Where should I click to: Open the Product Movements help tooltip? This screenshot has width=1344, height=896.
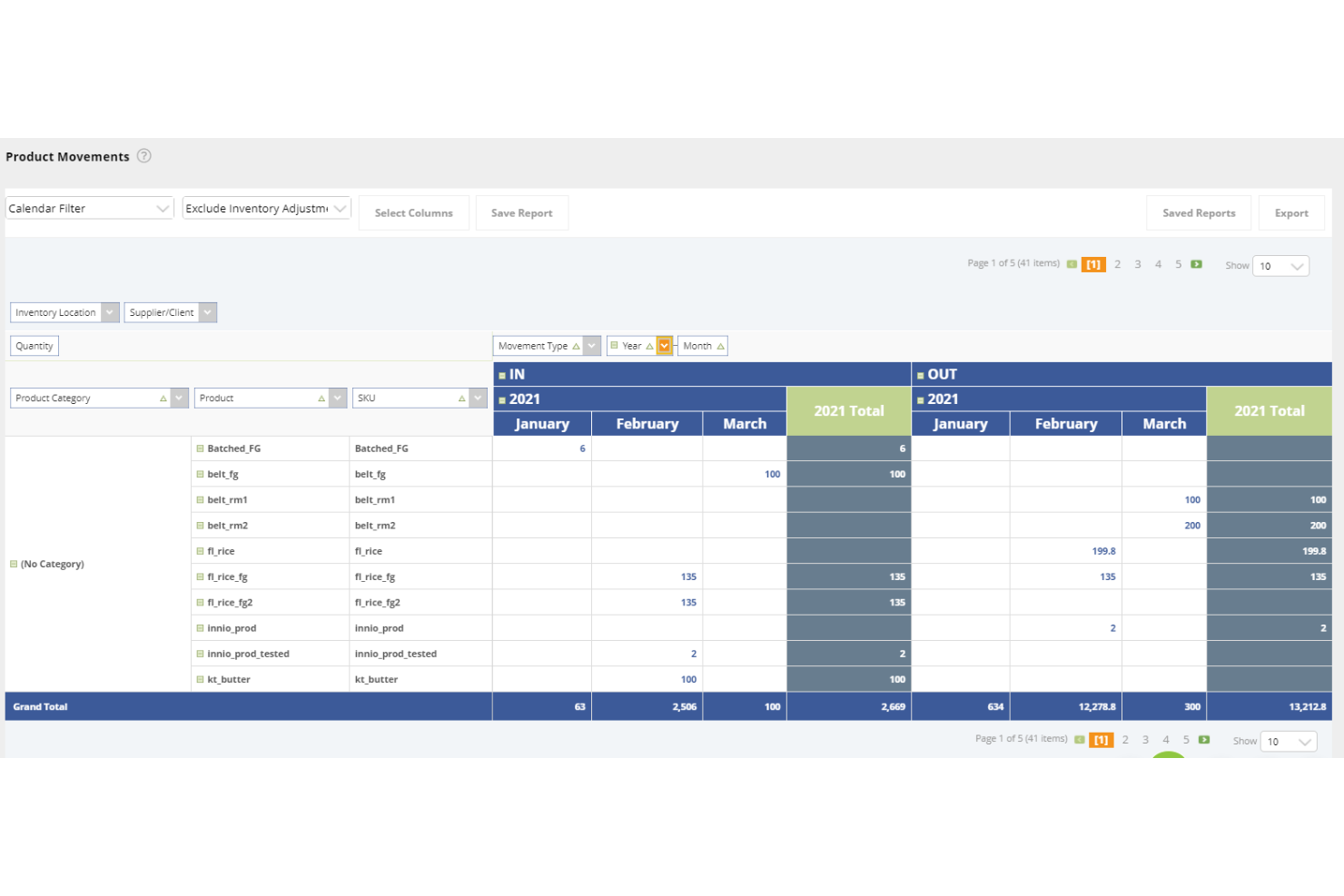143,156
